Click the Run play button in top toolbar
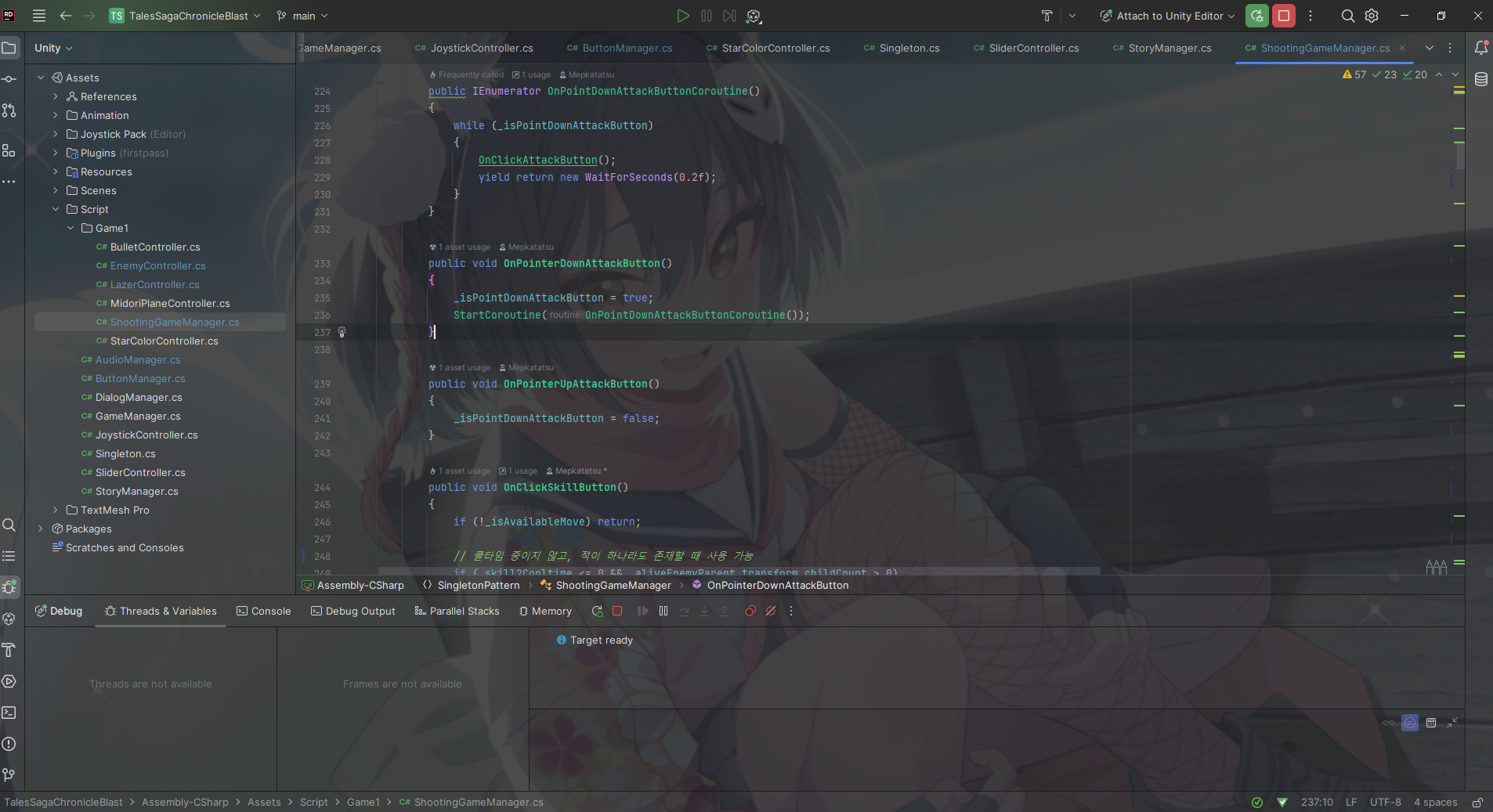The image size is (1493, 812). tap(683, 16)
